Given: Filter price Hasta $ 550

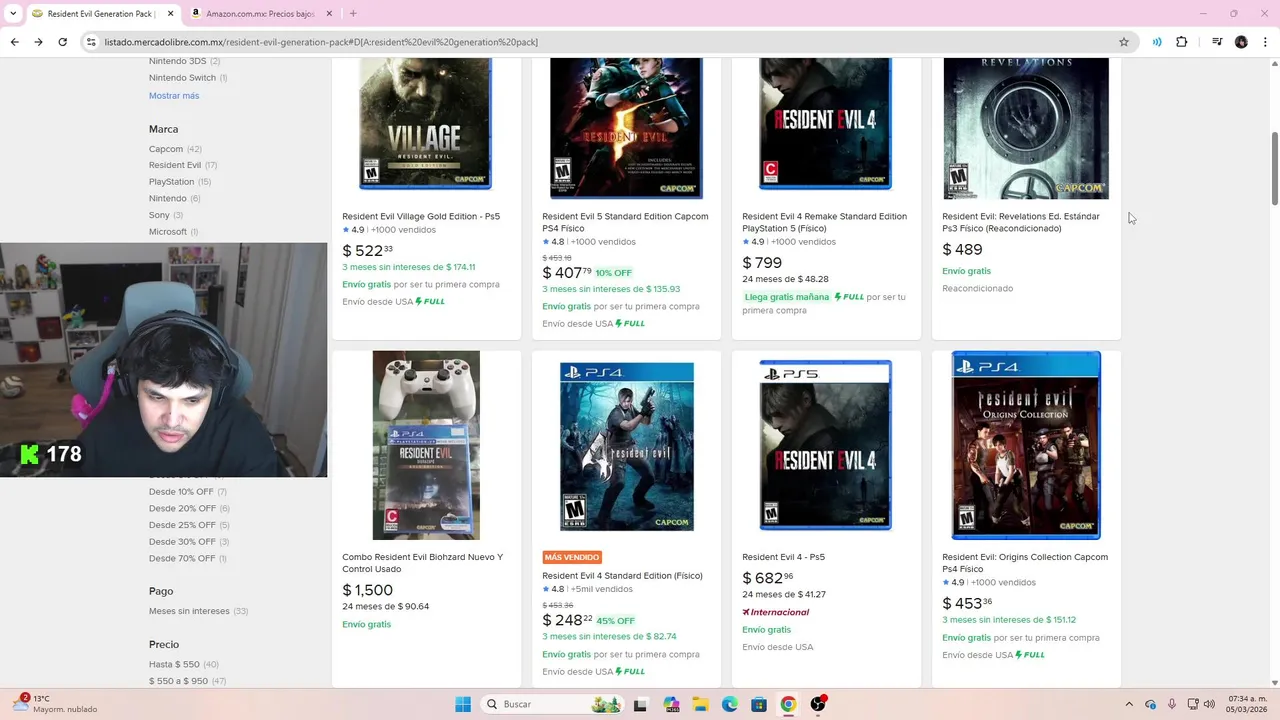Looking at the screenshot, I should [x=174, y=664].
